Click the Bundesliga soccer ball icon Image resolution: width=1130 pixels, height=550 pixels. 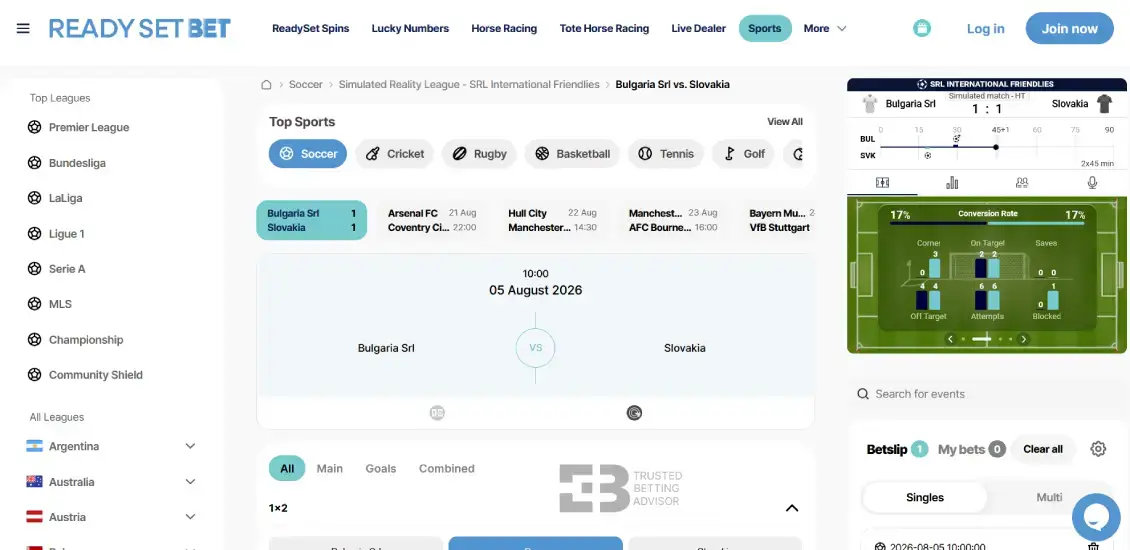[34, 163]
